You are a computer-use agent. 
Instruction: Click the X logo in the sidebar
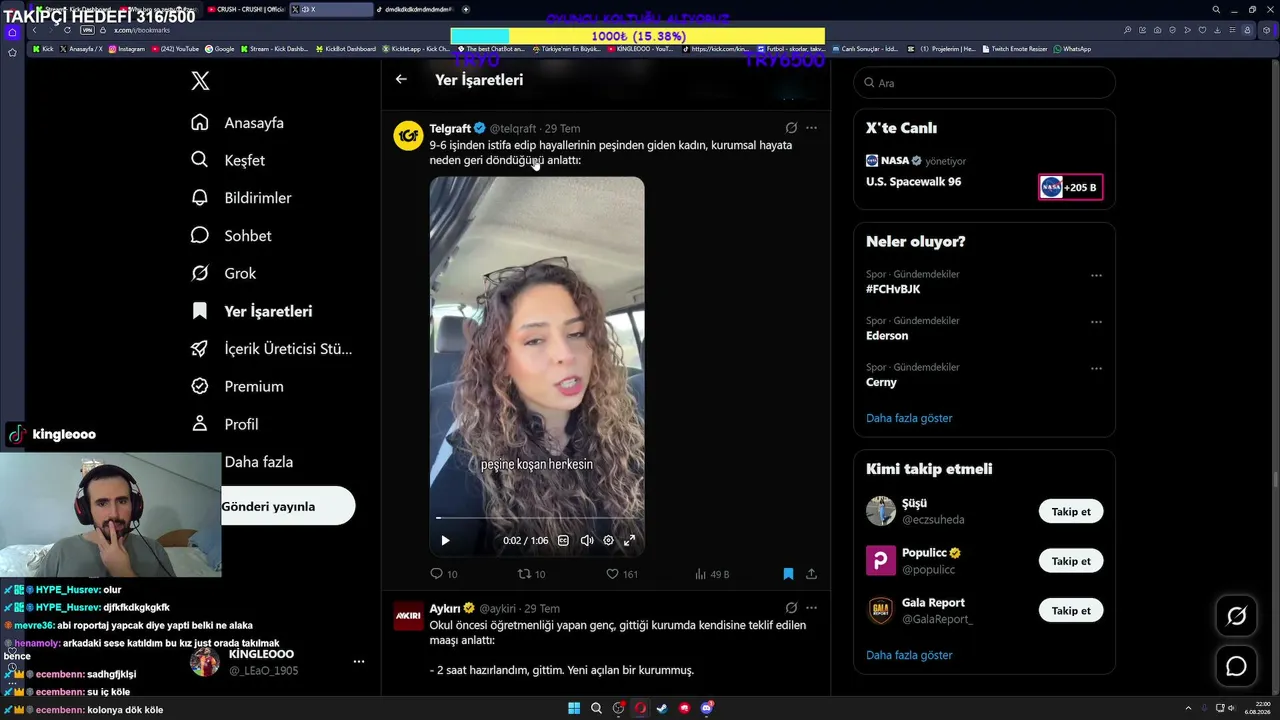pos(200,81)
